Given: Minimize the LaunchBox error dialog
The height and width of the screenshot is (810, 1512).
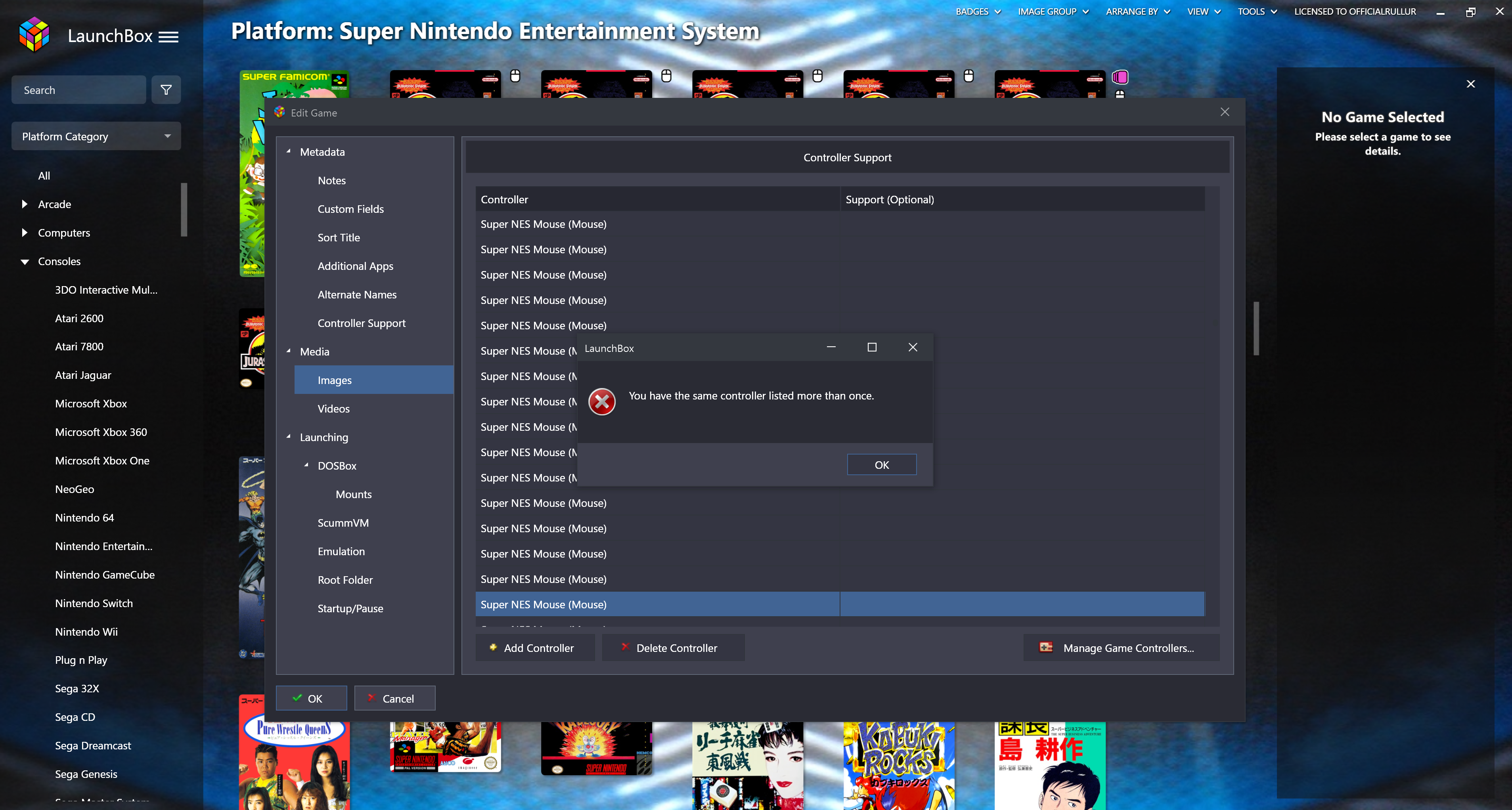Looking at the screenshot, I should pos(831,347).
